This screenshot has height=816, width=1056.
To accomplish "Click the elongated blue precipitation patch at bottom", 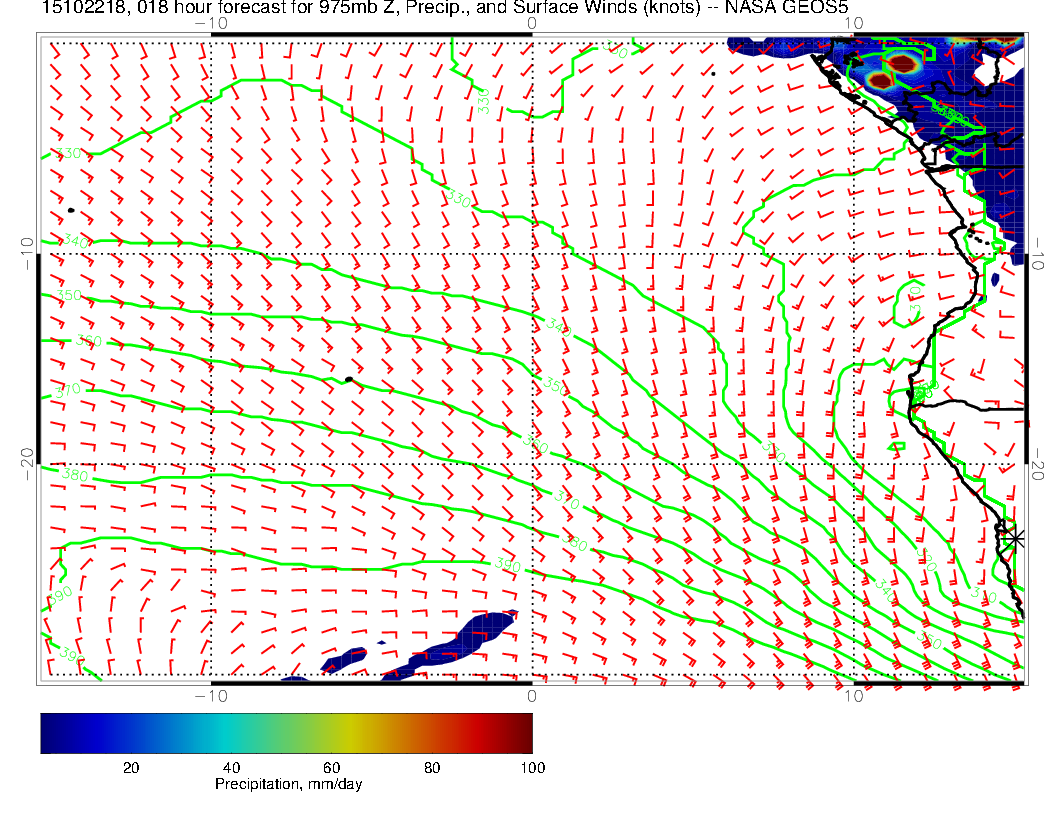I will tap(458, 641).
